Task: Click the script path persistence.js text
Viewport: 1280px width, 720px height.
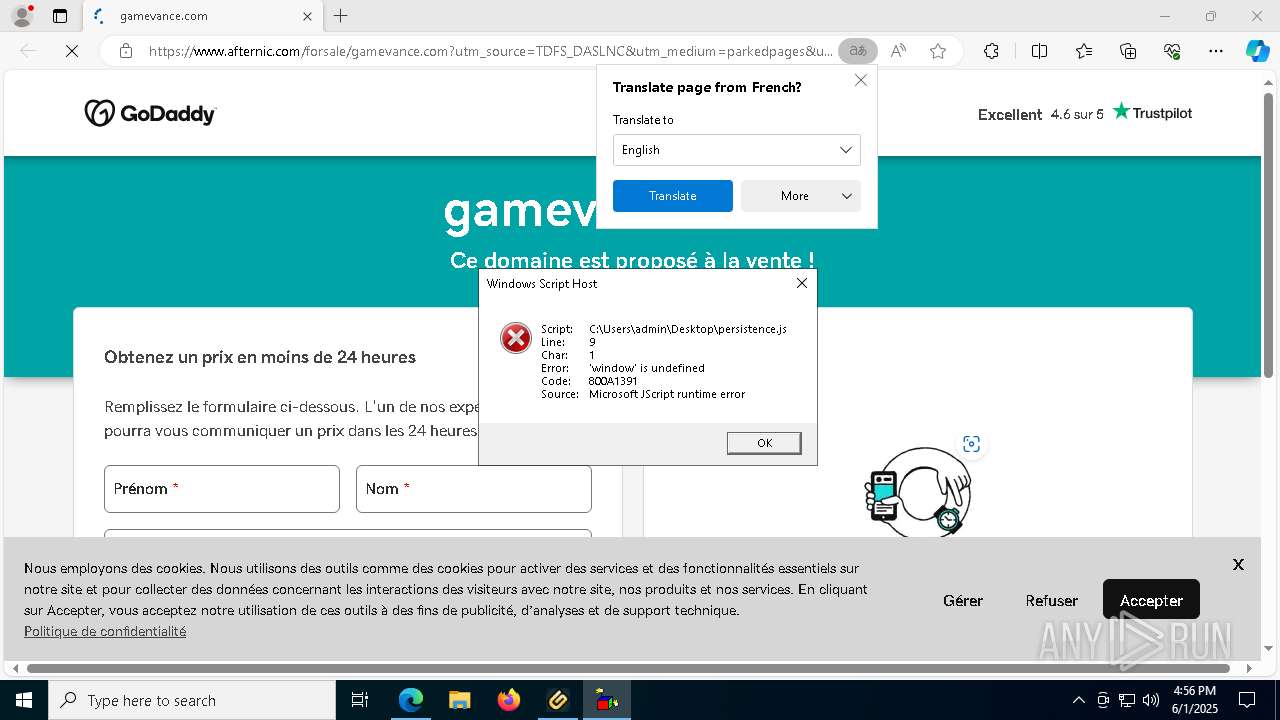Action: 688,329
